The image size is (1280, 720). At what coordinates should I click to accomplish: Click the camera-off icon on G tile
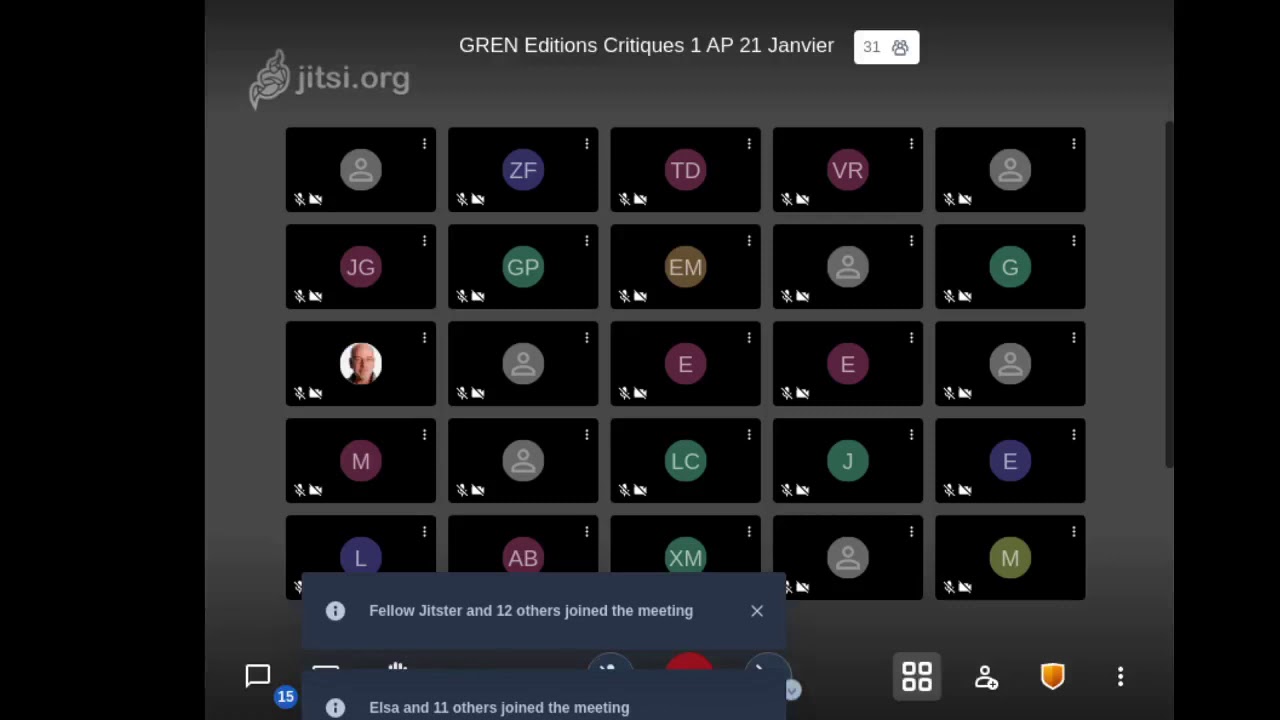[965, 296]
